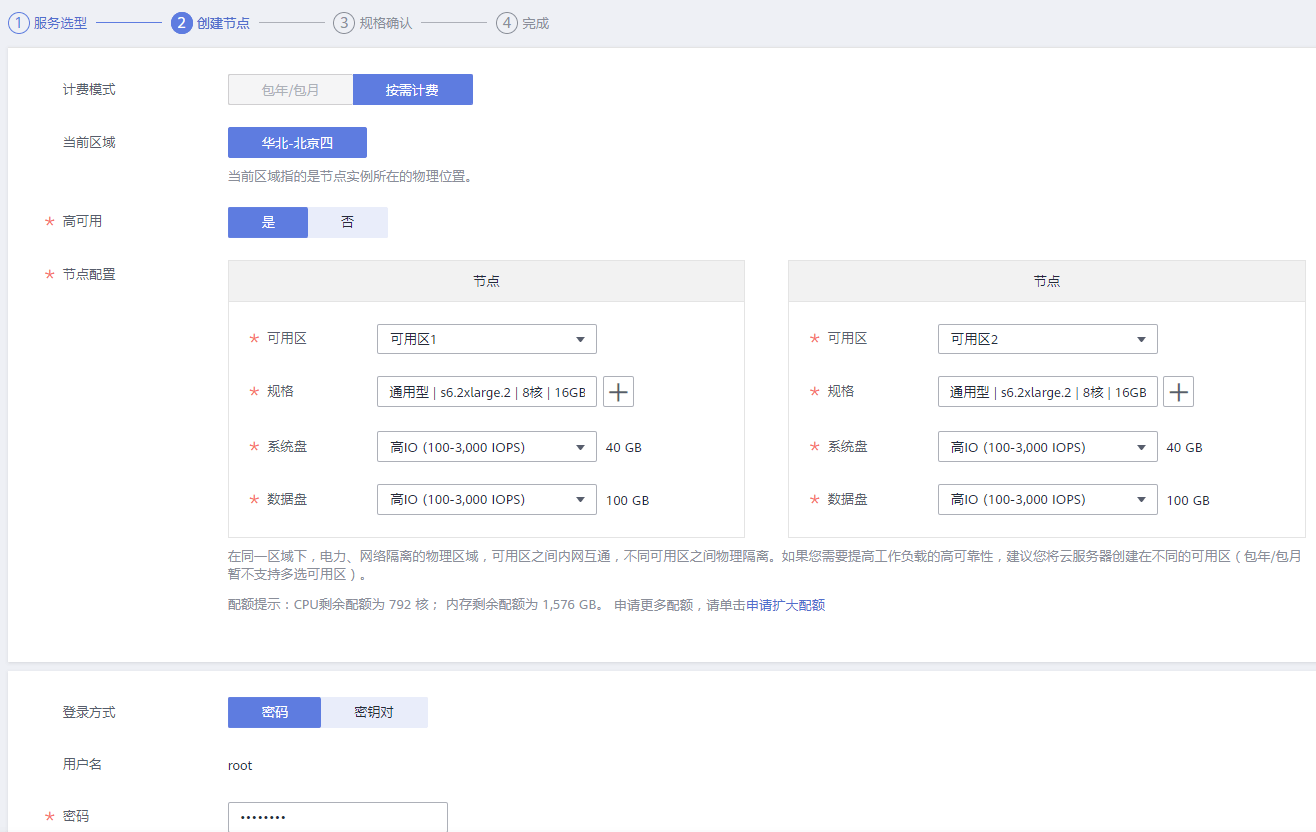Click the 计费模式 label
1316x832 pixels.
pos(89,89)
